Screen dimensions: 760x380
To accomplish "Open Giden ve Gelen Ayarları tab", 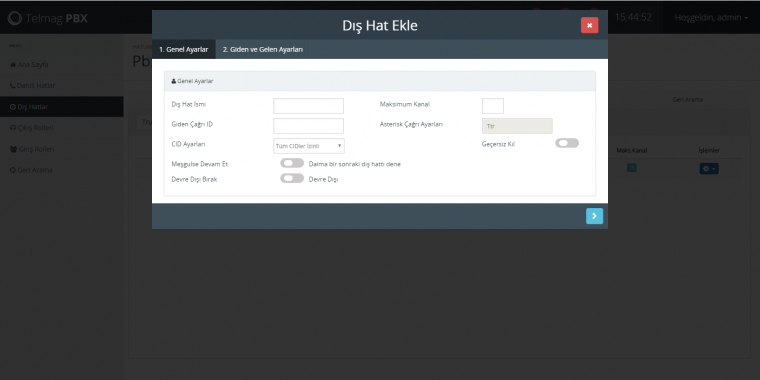I will pos(263,49).
